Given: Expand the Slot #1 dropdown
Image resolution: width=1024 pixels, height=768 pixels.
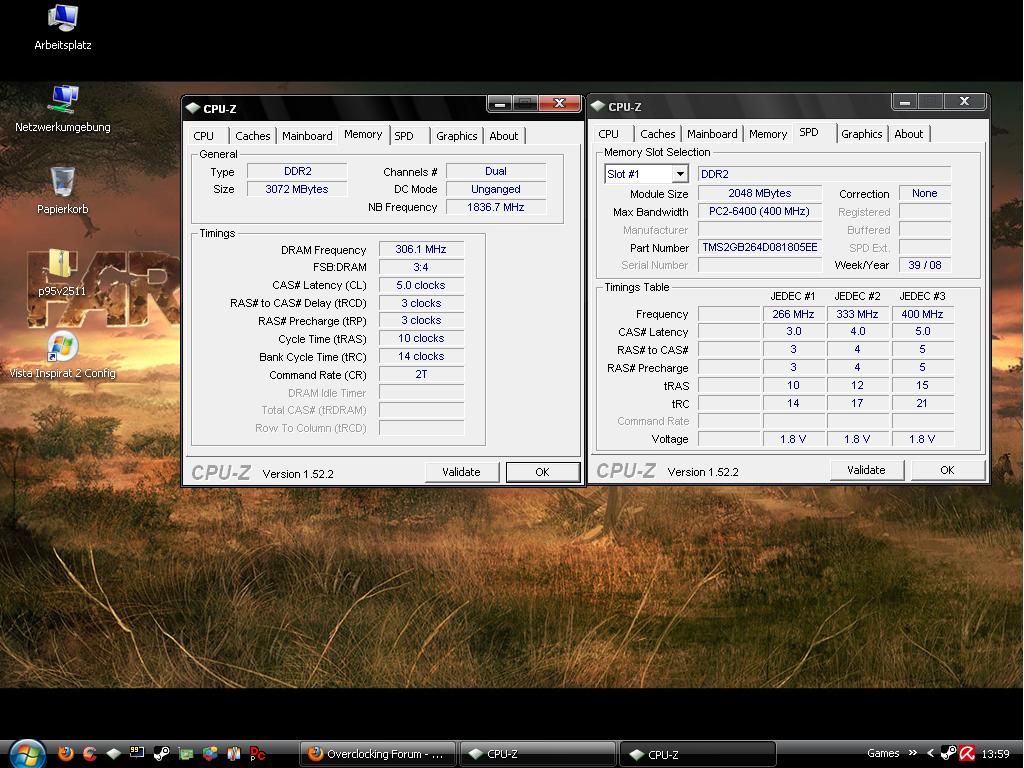Looking at the screenshot, I should [x=680, y=174].
